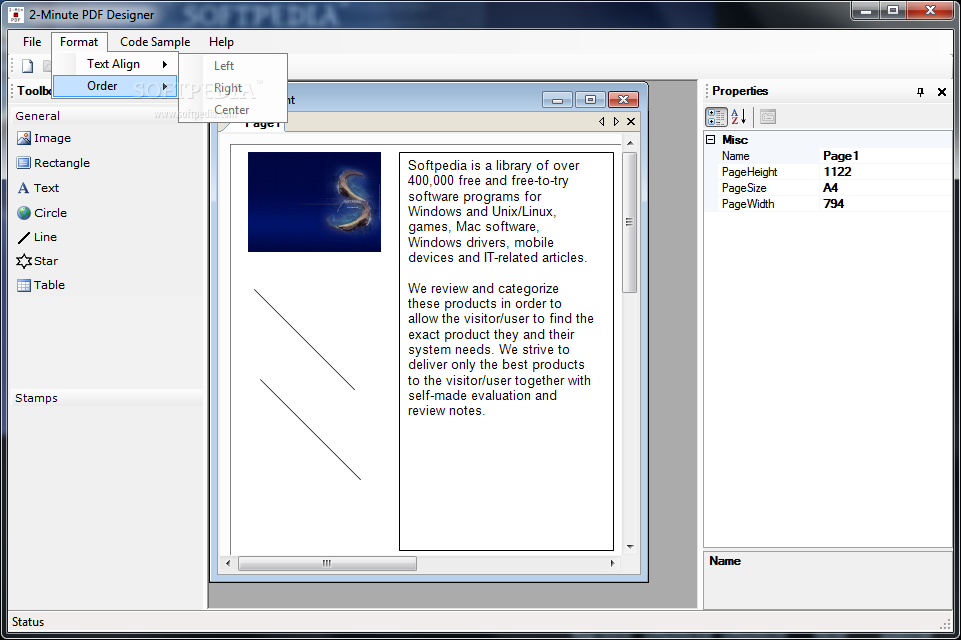Screen dimensions: 961x640
Task: Pick Center in Text Align submenu
Action: tap(231, 110)
